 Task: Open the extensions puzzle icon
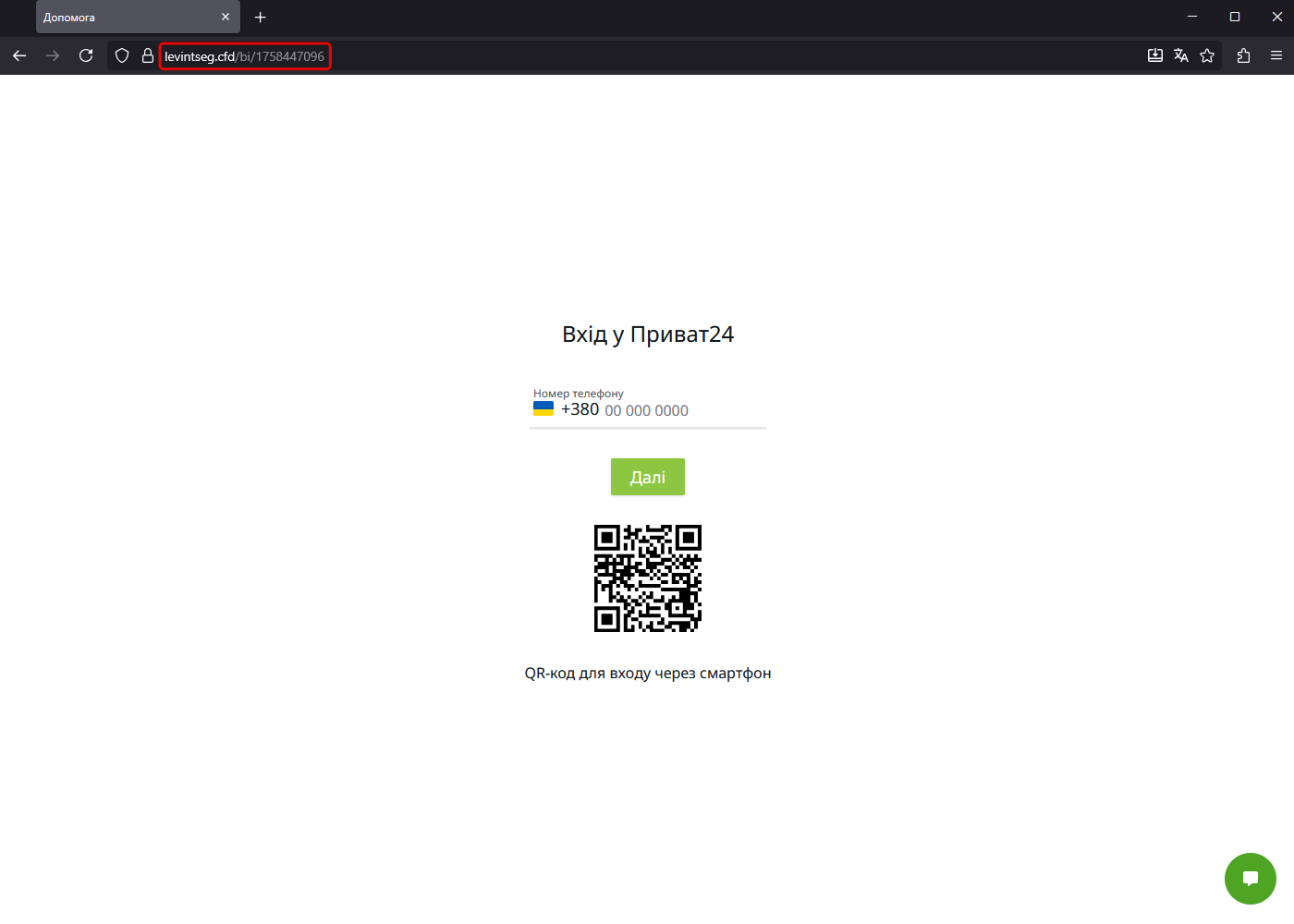point(1243,56)
